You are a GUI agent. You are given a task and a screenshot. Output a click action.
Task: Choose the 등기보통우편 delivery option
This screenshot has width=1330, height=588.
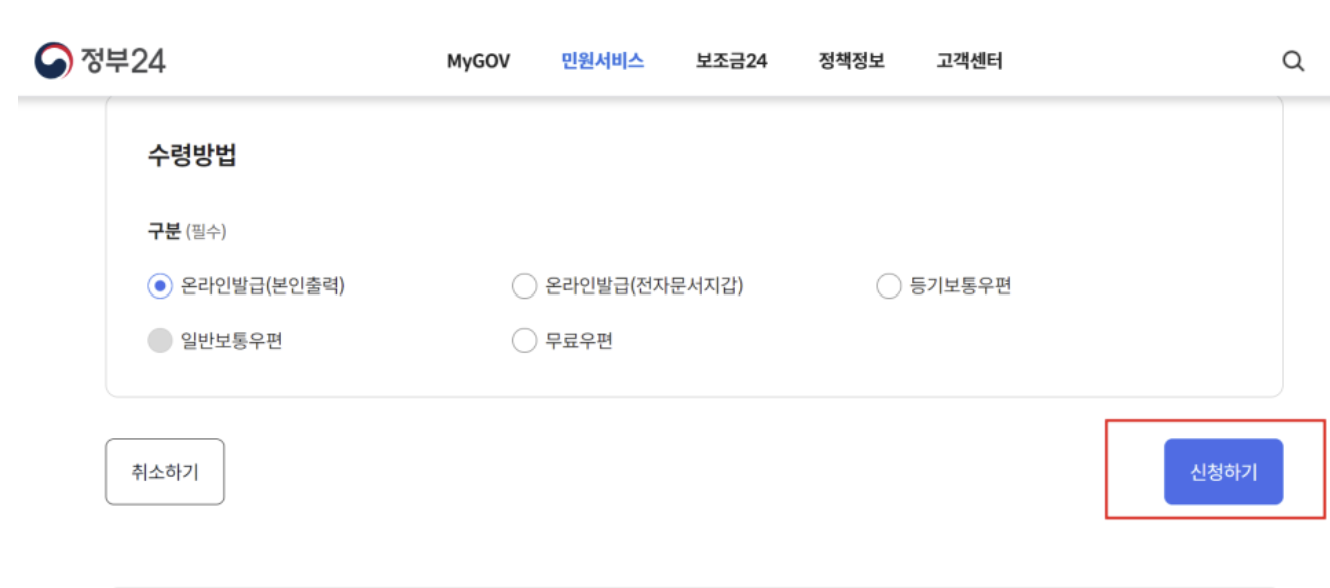pyautogui.click(x=888, y=285)
